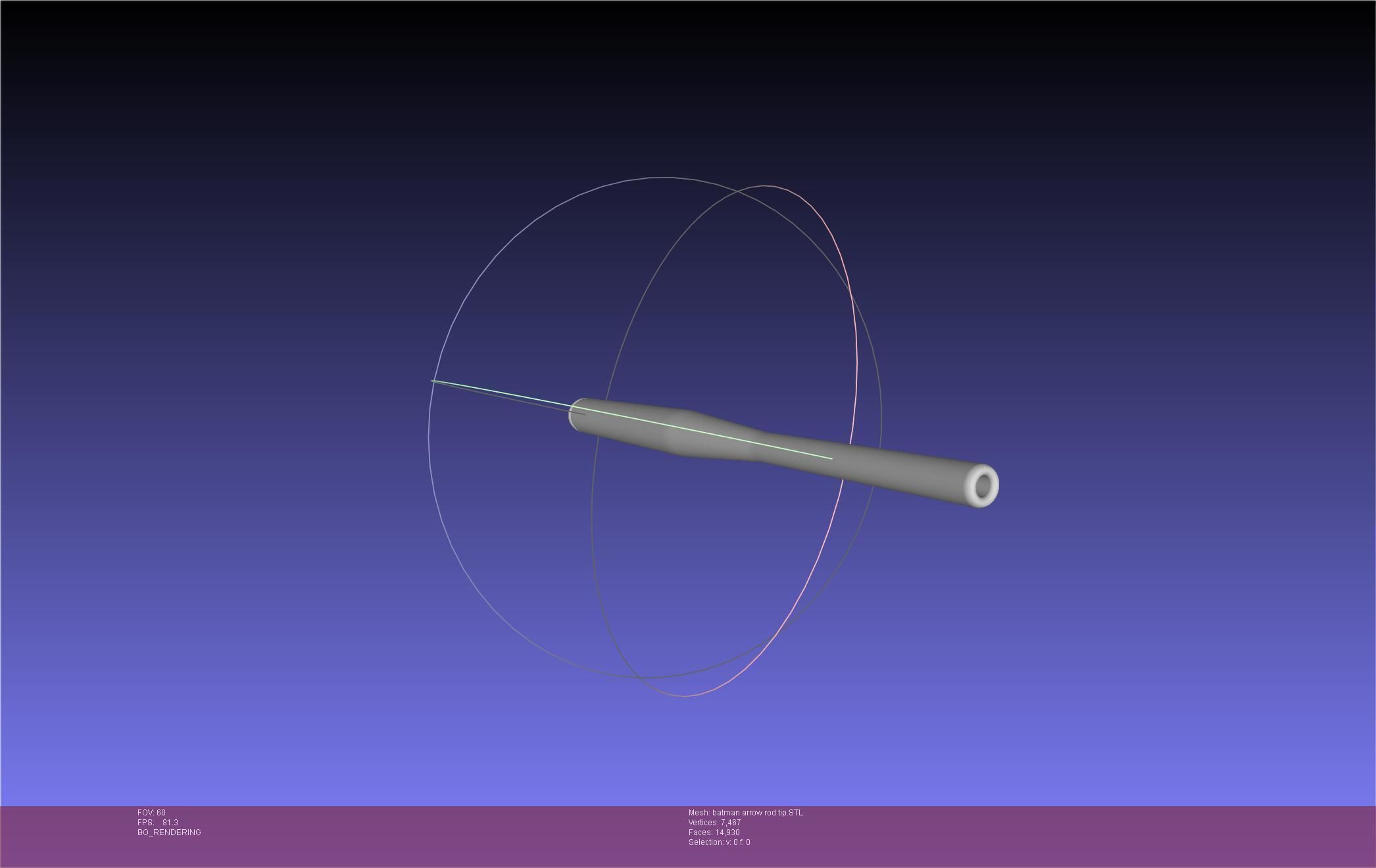1376x868 pixels.
Task: Click the Faces: 14,930 text
Action: 714,832
